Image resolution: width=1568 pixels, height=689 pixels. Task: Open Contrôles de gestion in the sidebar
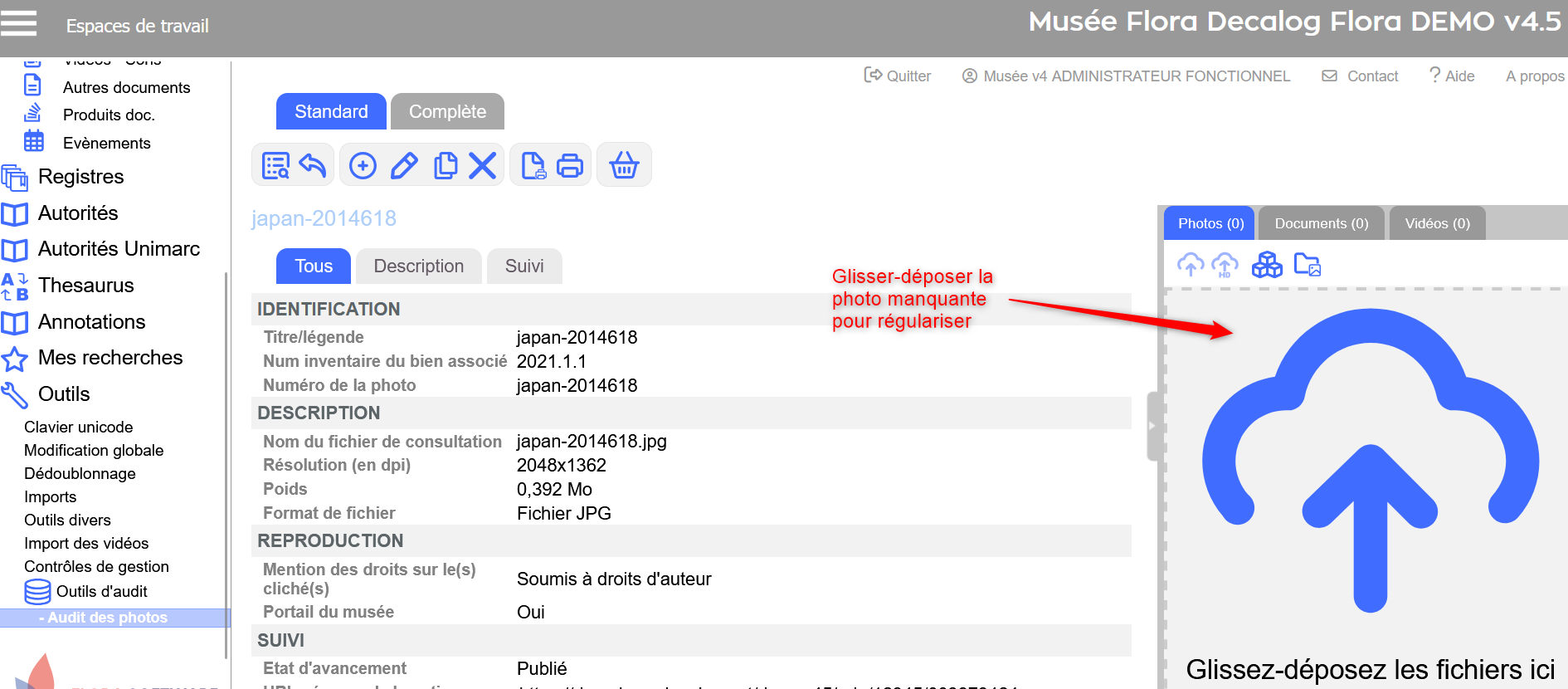(96, 567)
